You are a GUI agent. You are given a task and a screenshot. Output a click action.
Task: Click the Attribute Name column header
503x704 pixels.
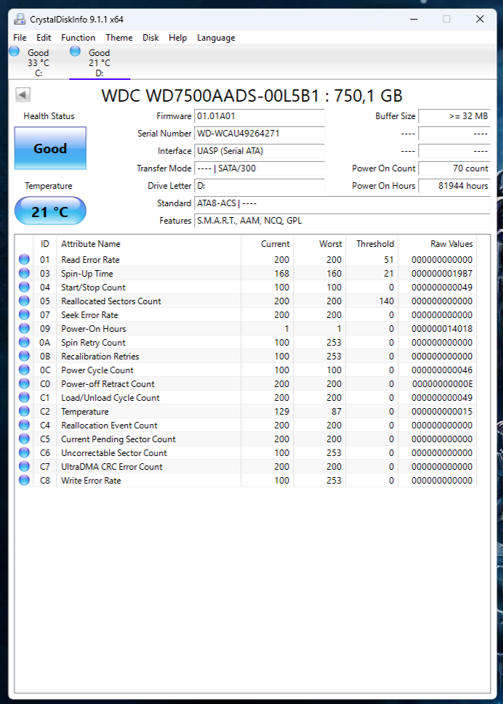(91, 244)
